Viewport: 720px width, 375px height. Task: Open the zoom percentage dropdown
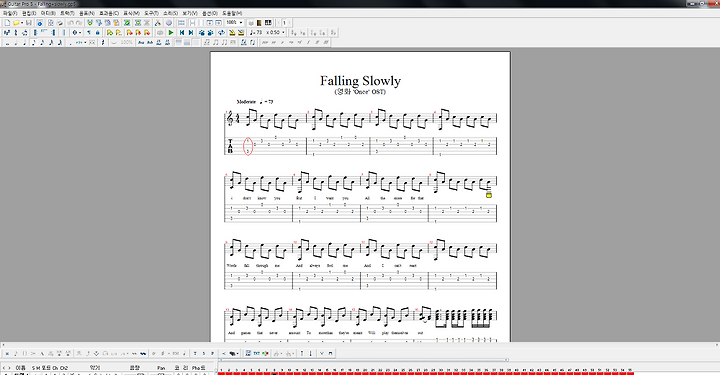(241, 22)
